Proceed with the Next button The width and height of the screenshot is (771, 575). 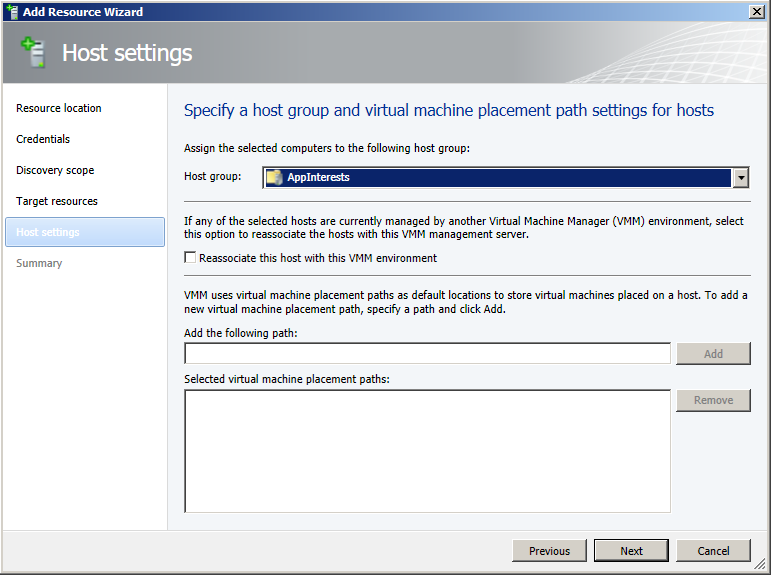631,551
